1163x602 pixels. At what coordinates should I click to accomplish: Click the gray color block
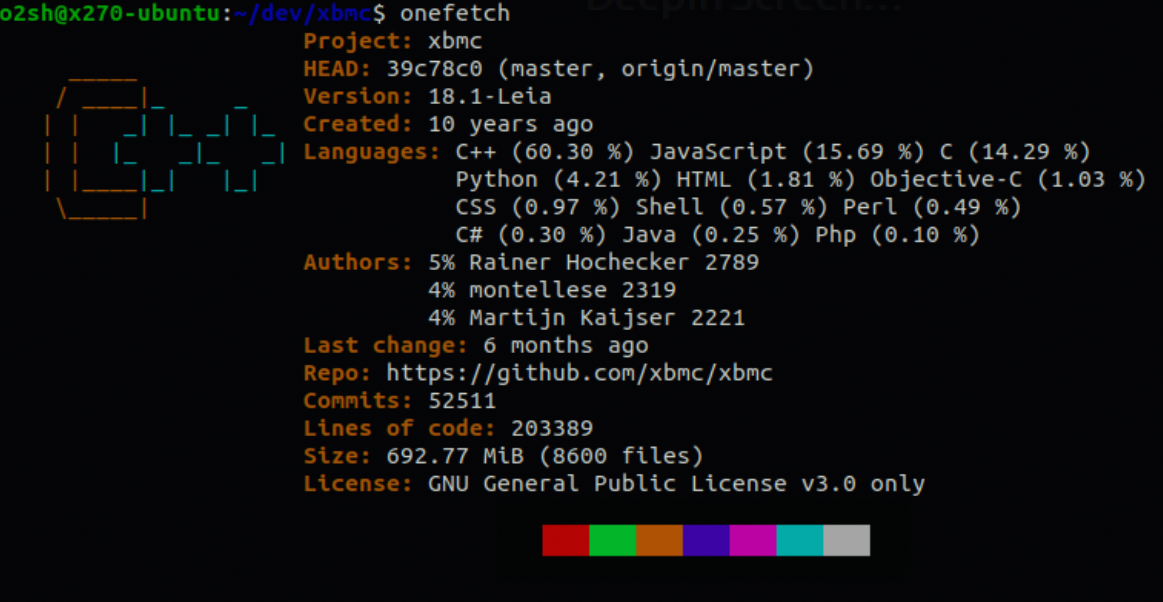tap(846, 540)
